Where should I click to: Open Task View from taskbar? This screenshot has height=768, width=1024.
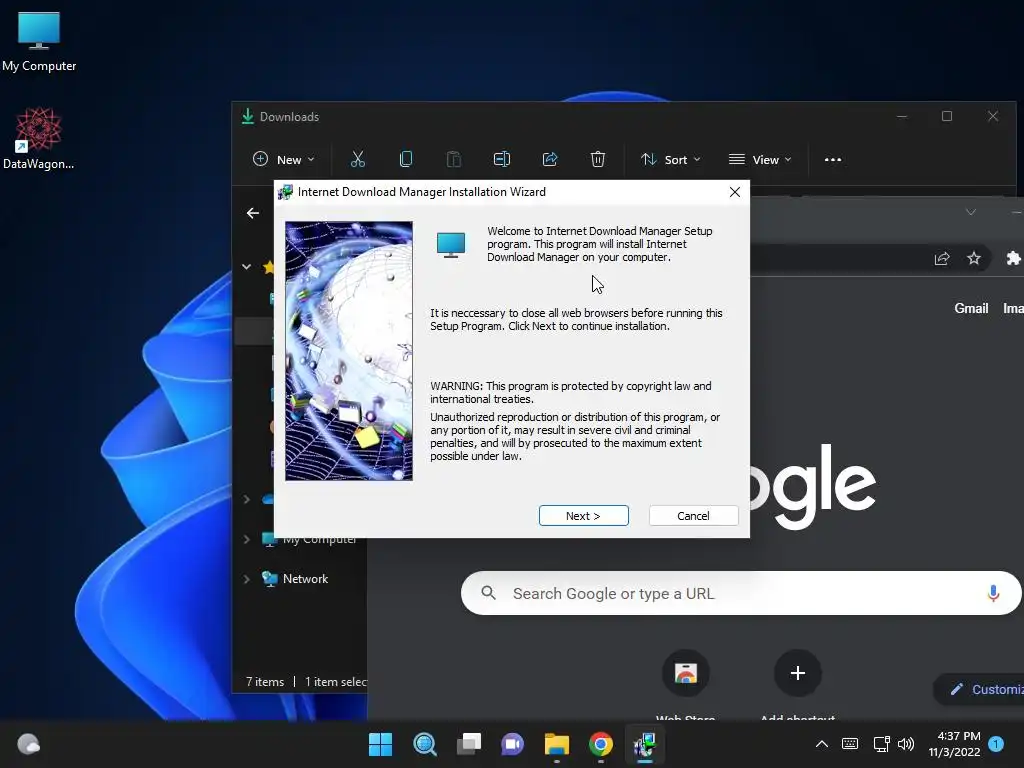(468, 744)
